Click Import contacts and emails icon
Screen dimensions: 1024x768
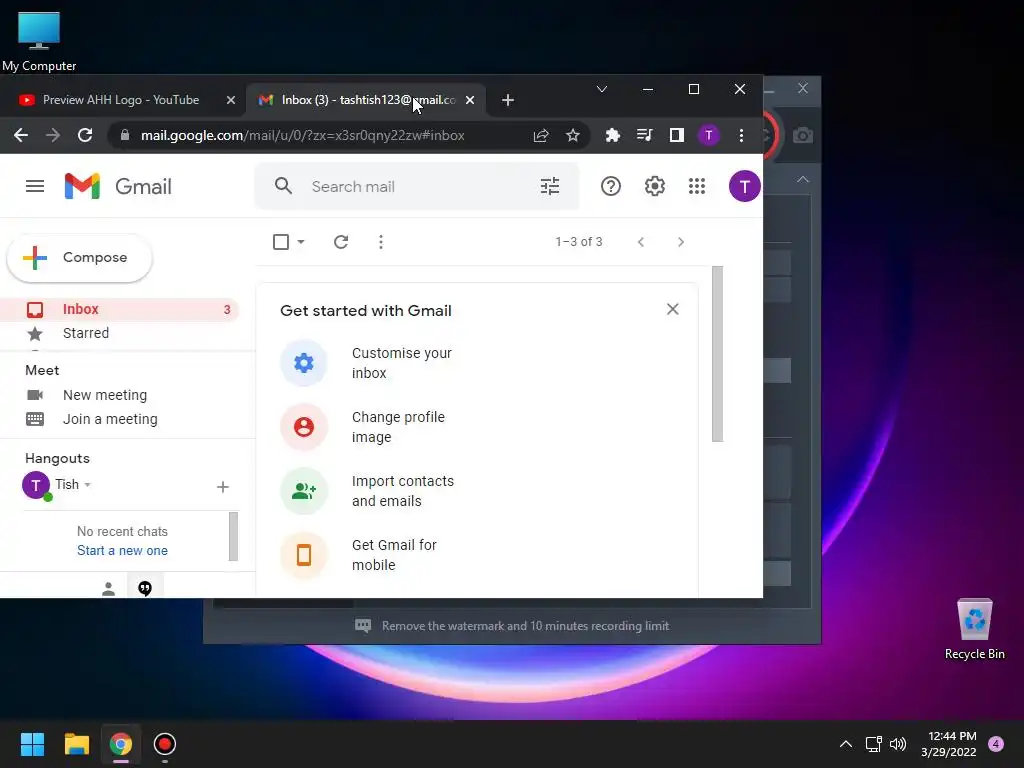tap(304, 490)
